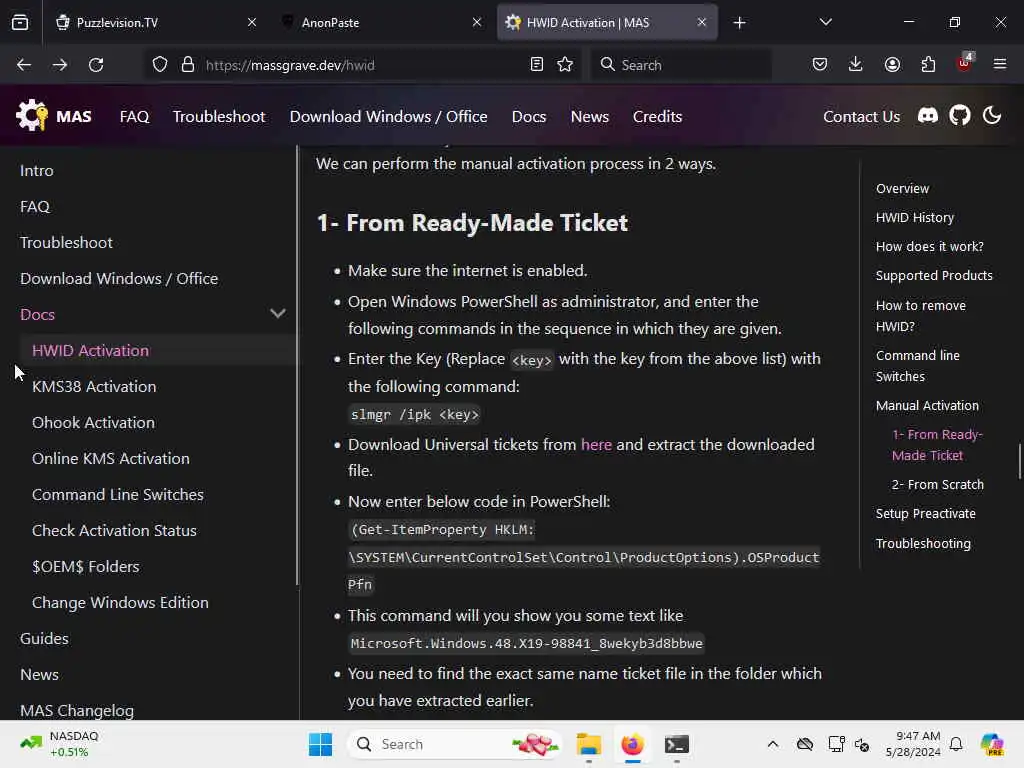Screen dimensions: 1024x768
Task: Open Guides in left sidebar
Action: pyautogui.click(x=44, y=638)
